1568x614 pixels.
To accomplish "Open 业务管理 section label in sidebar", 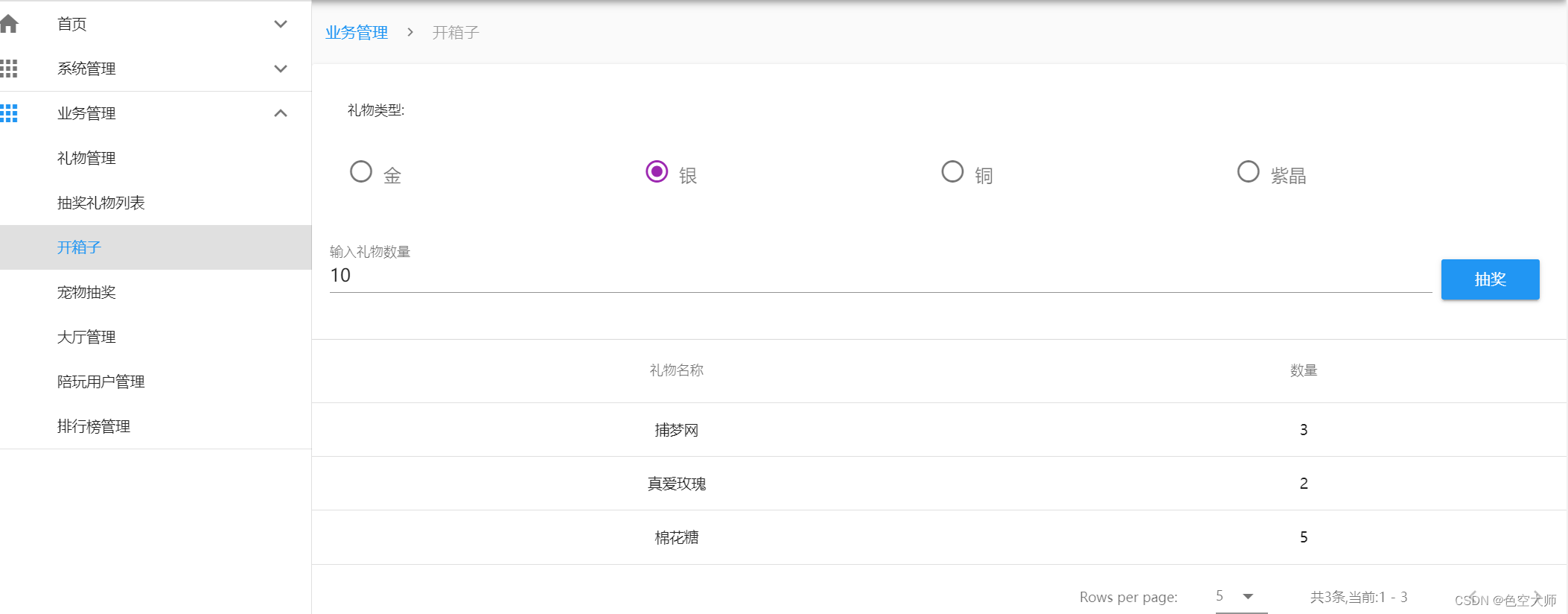I will 86,113.
